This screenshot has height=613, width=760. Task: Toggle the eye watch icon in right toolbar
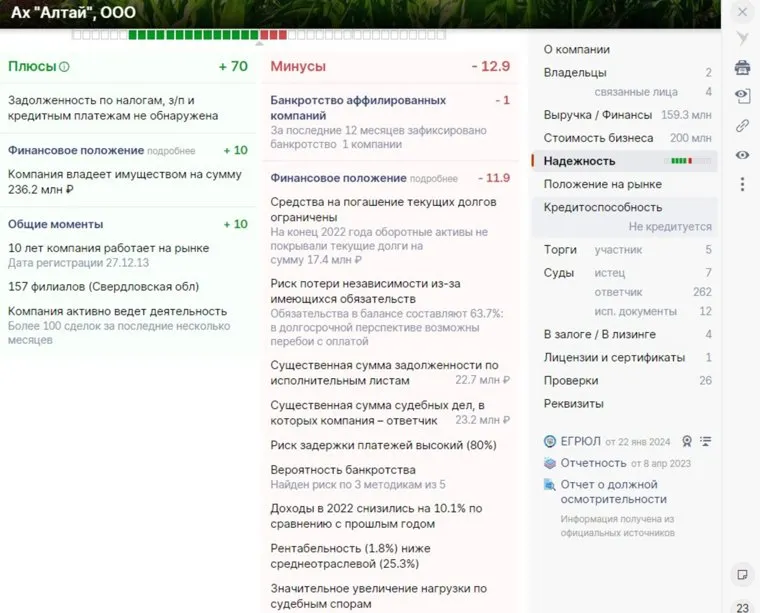742,155
